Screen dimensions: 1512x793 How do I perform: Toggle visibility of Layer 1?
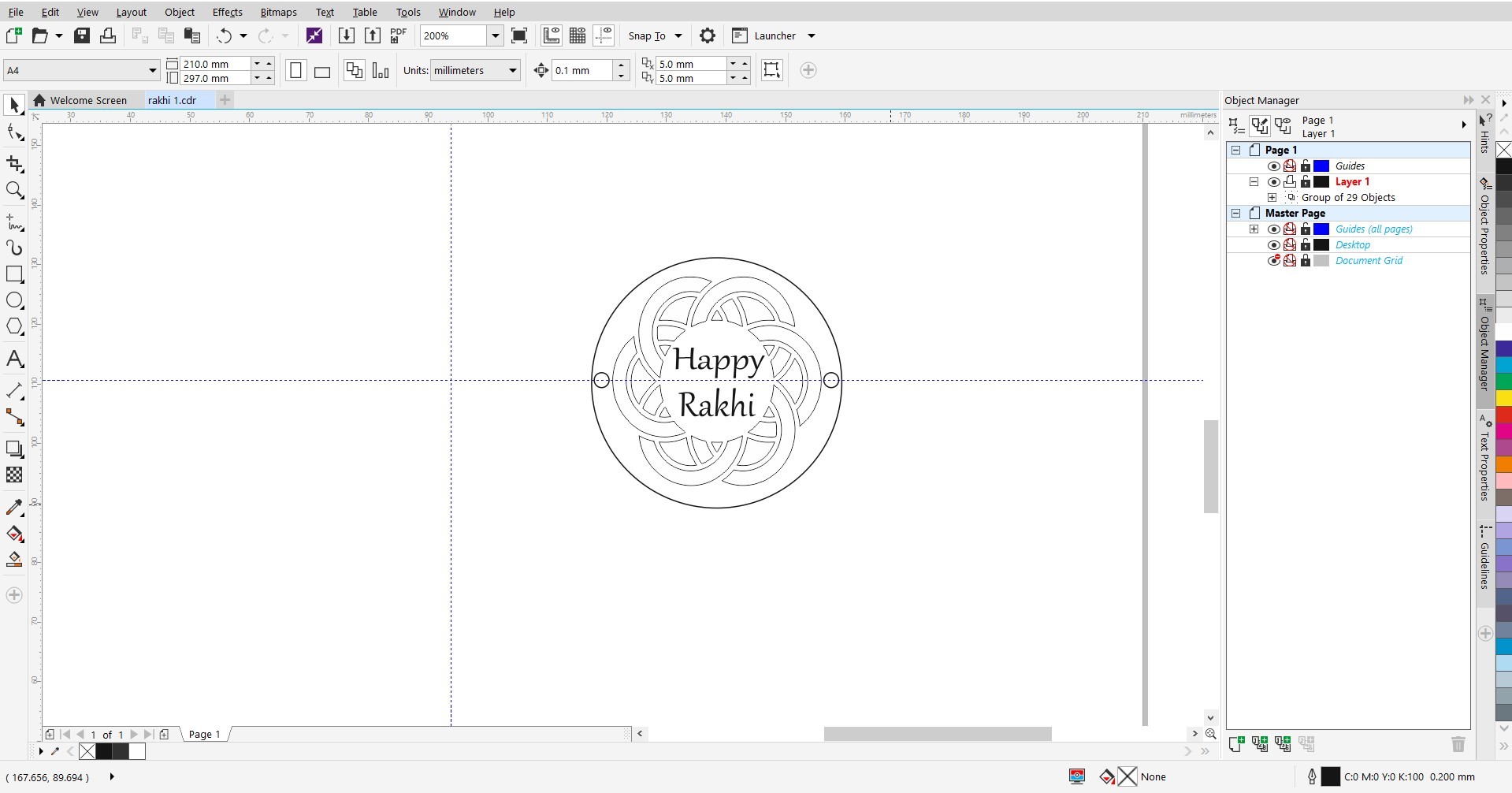point(1273,181)
